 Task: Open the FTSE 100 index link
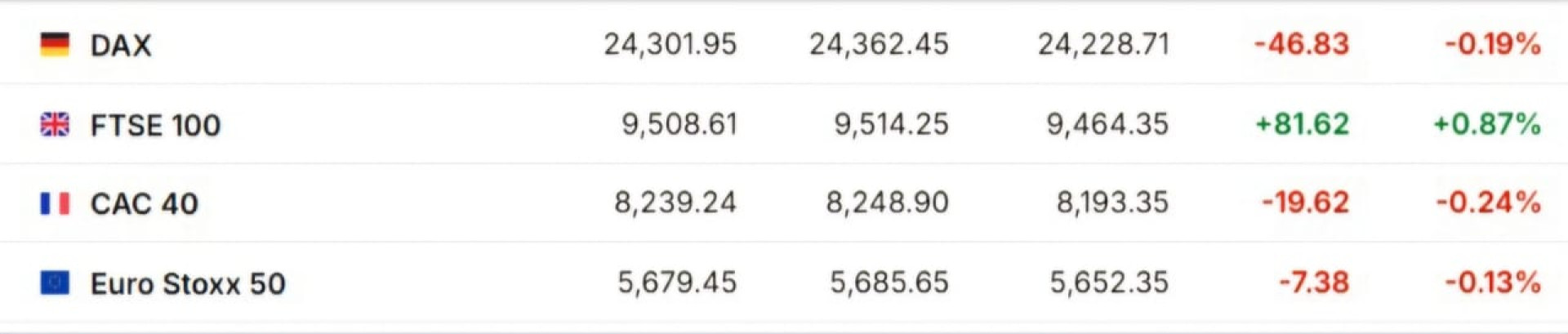coord(155,125)
